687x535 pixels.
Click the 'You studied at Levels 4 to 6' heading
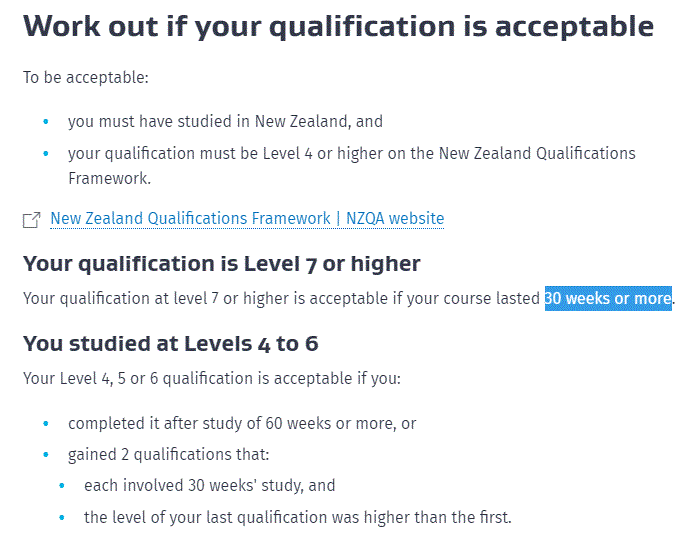tap(170, 344)
